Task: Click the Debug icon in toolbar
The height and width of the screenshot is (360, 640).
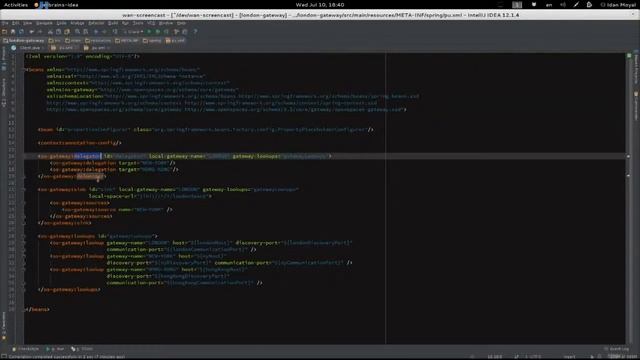Action: coord(157,32)
